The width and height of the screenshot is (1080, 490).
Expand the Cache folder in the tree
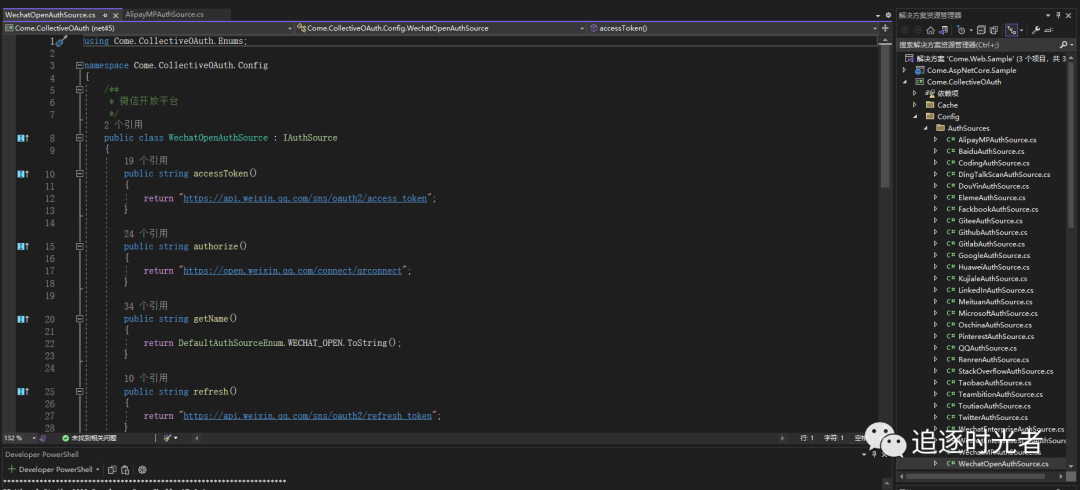(915, 105)
